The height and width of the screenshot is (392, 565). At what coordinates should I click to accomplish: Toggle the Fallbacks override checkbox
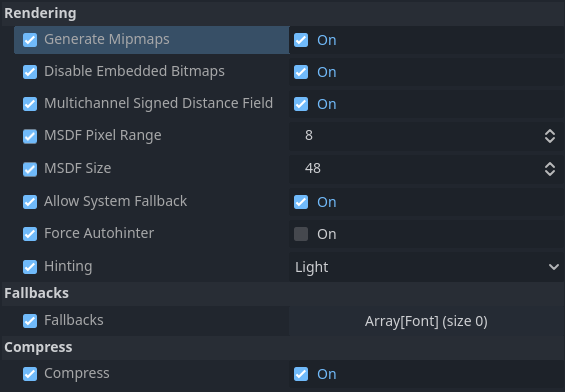(x=30, y=321)
